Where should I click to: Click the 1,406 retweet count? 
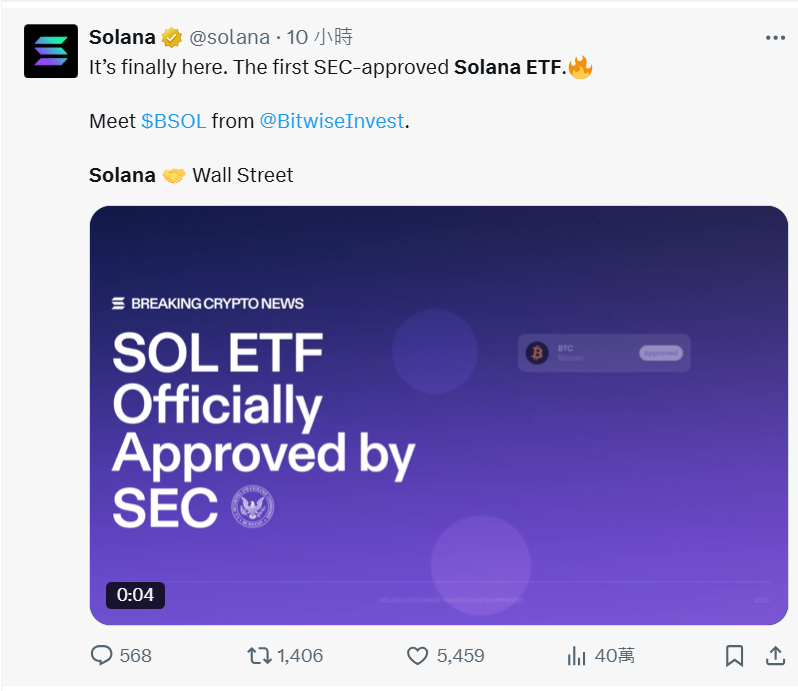pos(300,656)
